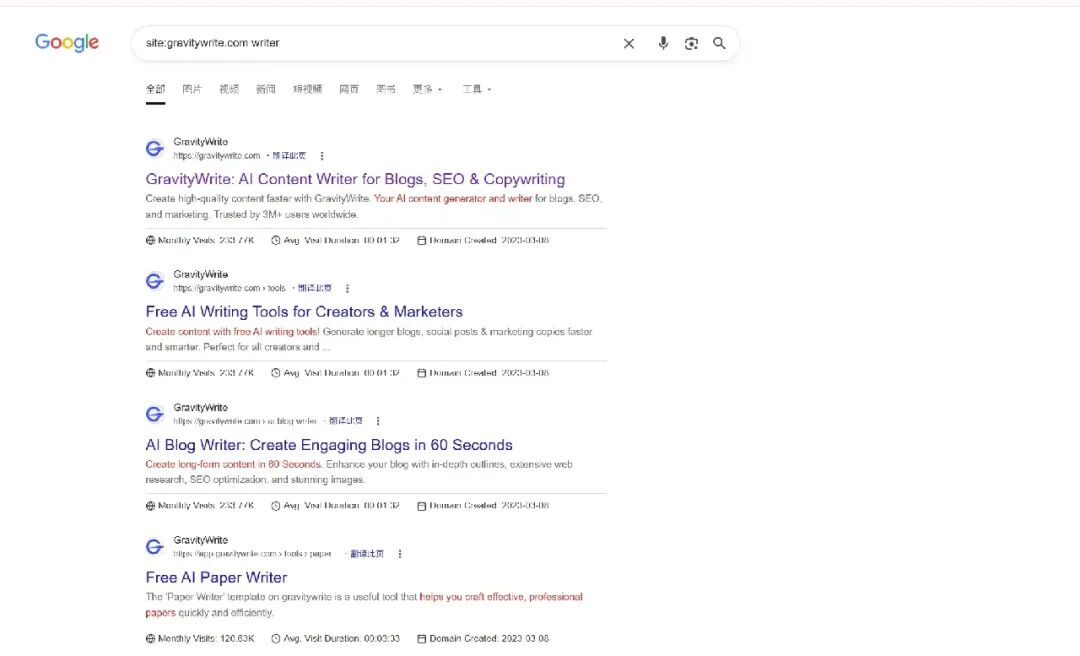Open Free AI Paper Writer result

click(x=216, y=577)
